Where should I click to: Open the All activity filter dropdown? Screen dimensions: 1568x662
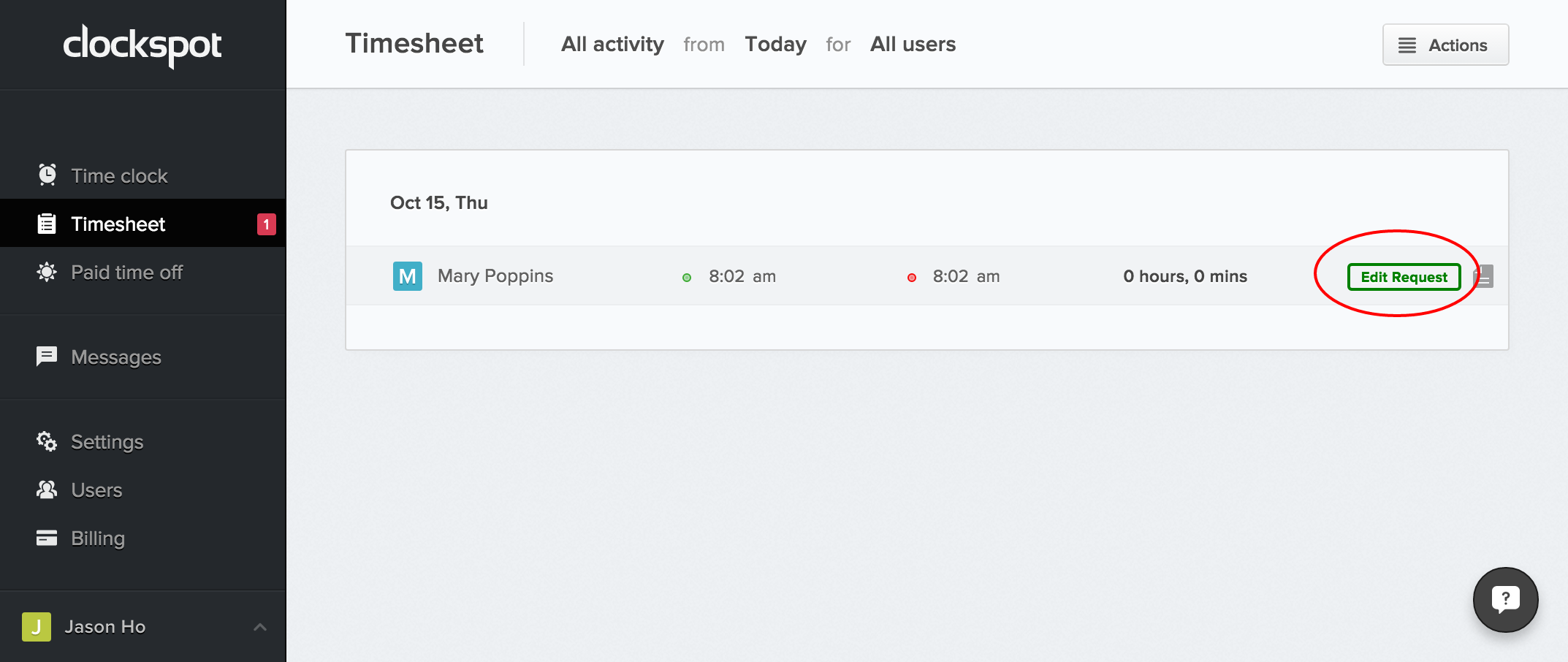[x=612, y=45]
